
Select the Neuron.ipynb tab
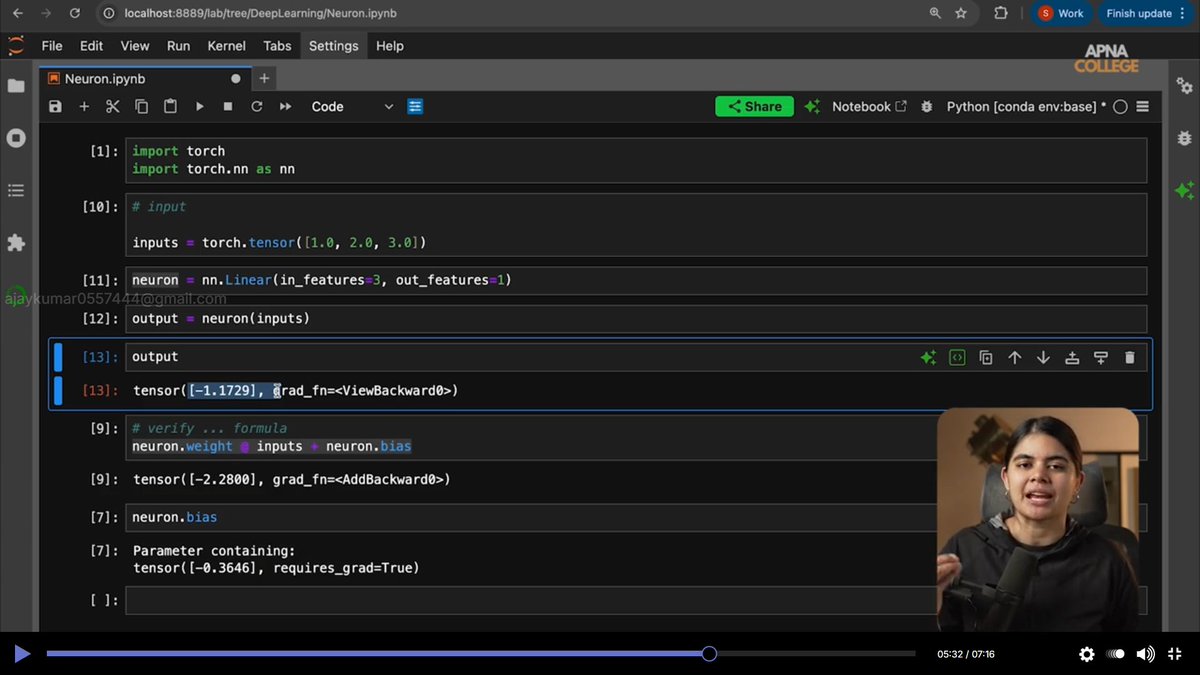(x=145, y=78)
